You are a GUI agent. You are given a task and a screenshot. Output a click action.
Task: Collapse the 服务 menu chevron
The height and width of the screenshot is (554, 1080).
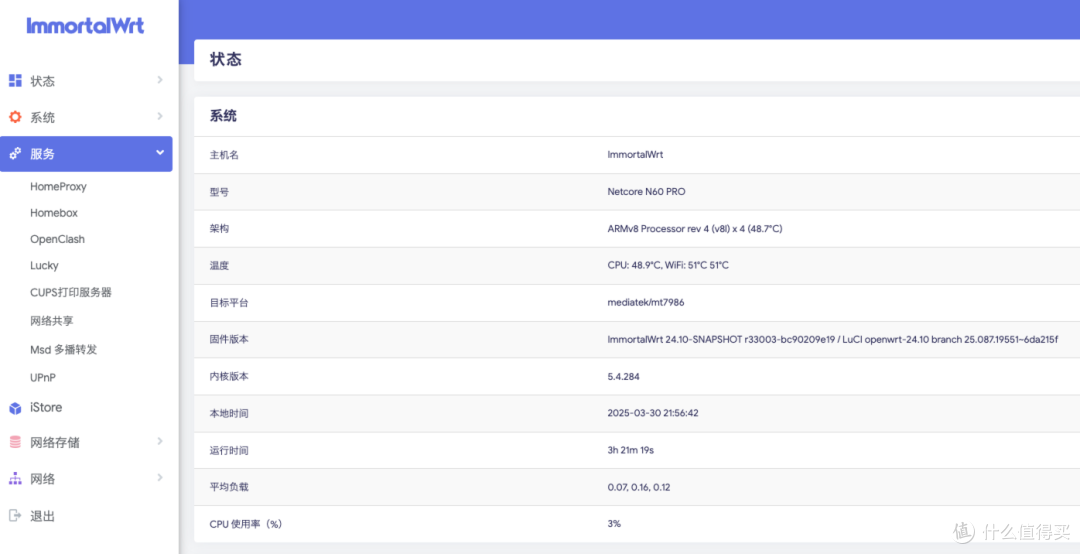(x=160, y=153)
